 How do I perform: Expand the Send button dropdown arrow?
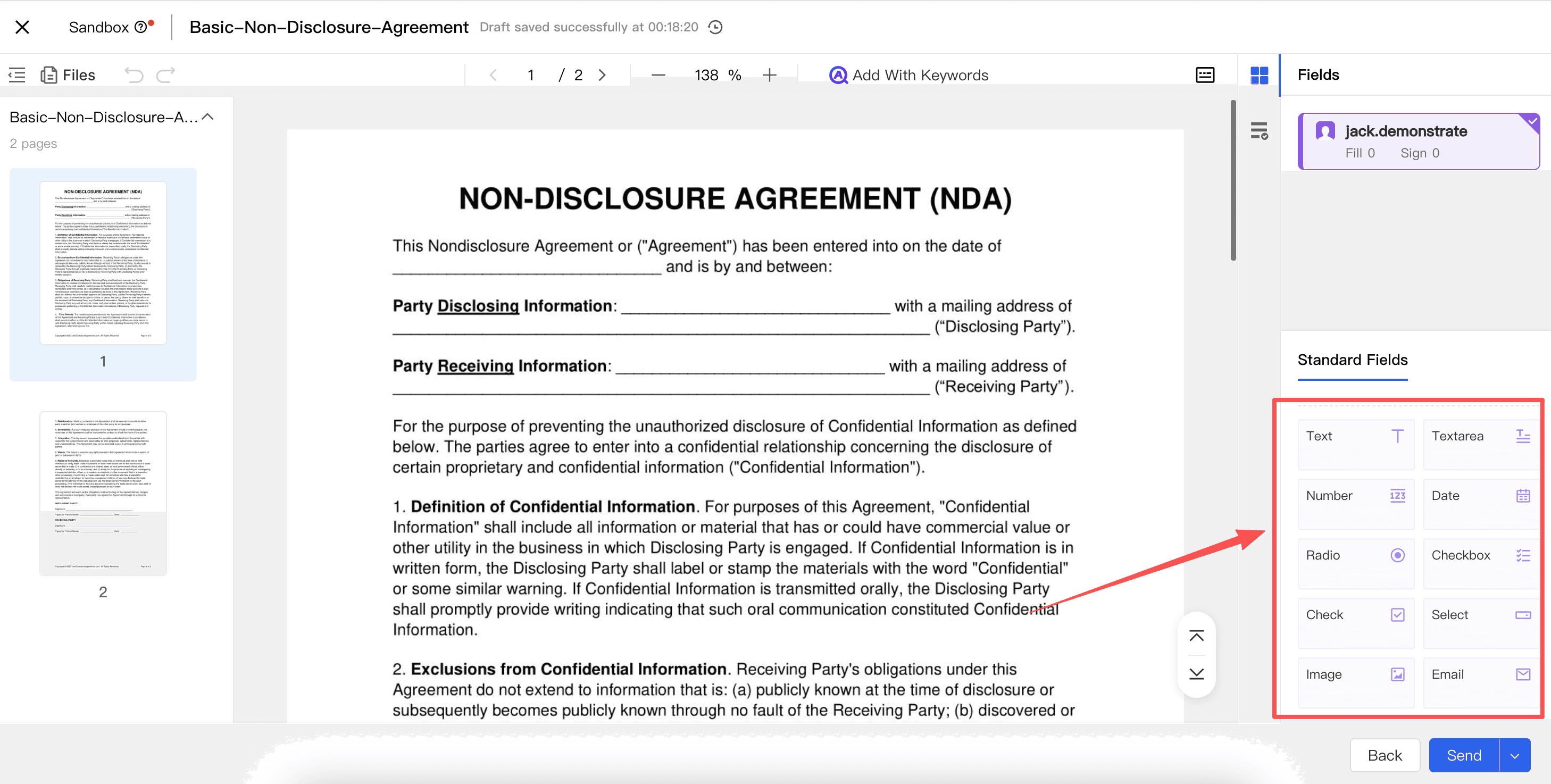[1515, 755]
